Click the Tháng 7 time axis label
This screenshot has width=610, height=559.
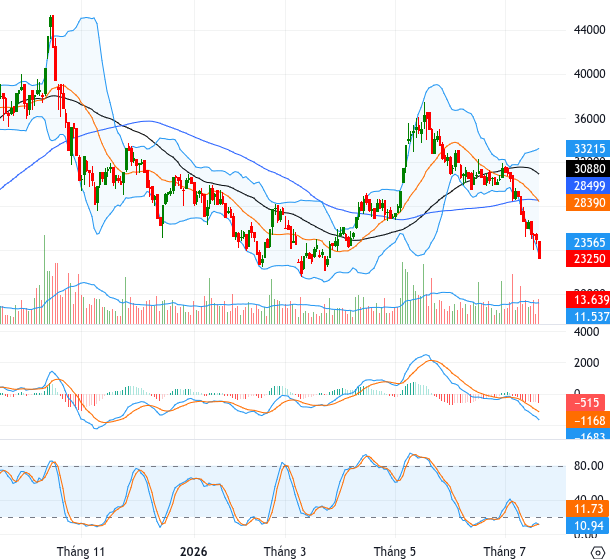tap(505, 551)
